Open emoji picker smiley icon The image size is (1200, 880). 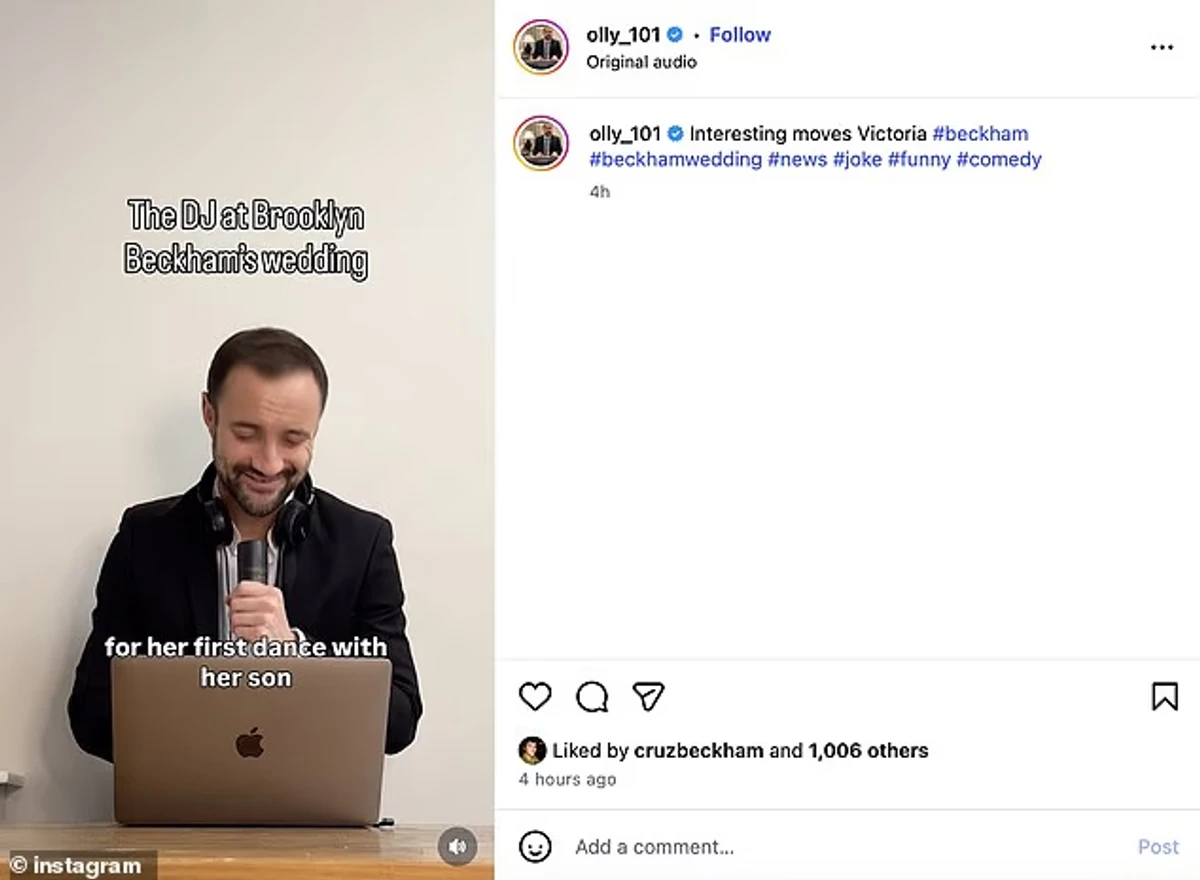coord(535,847)
